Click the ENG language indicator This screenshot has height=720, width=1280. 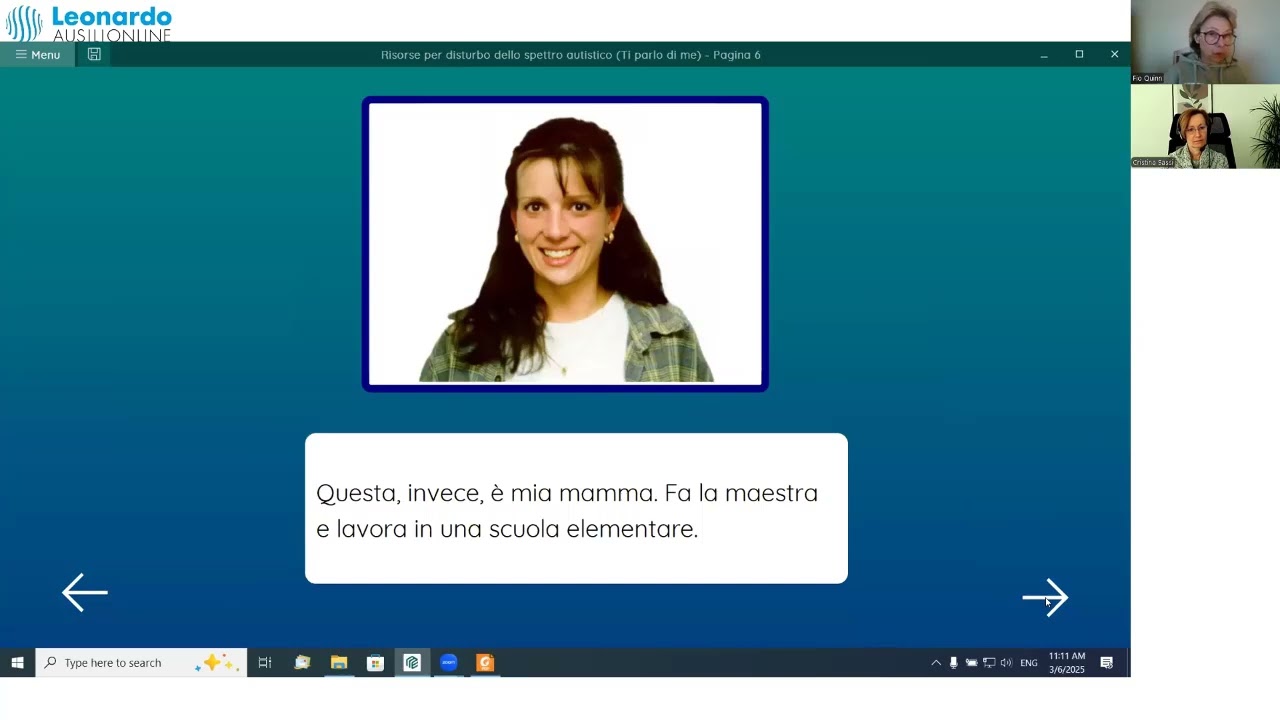click(x=1029, y=663)
